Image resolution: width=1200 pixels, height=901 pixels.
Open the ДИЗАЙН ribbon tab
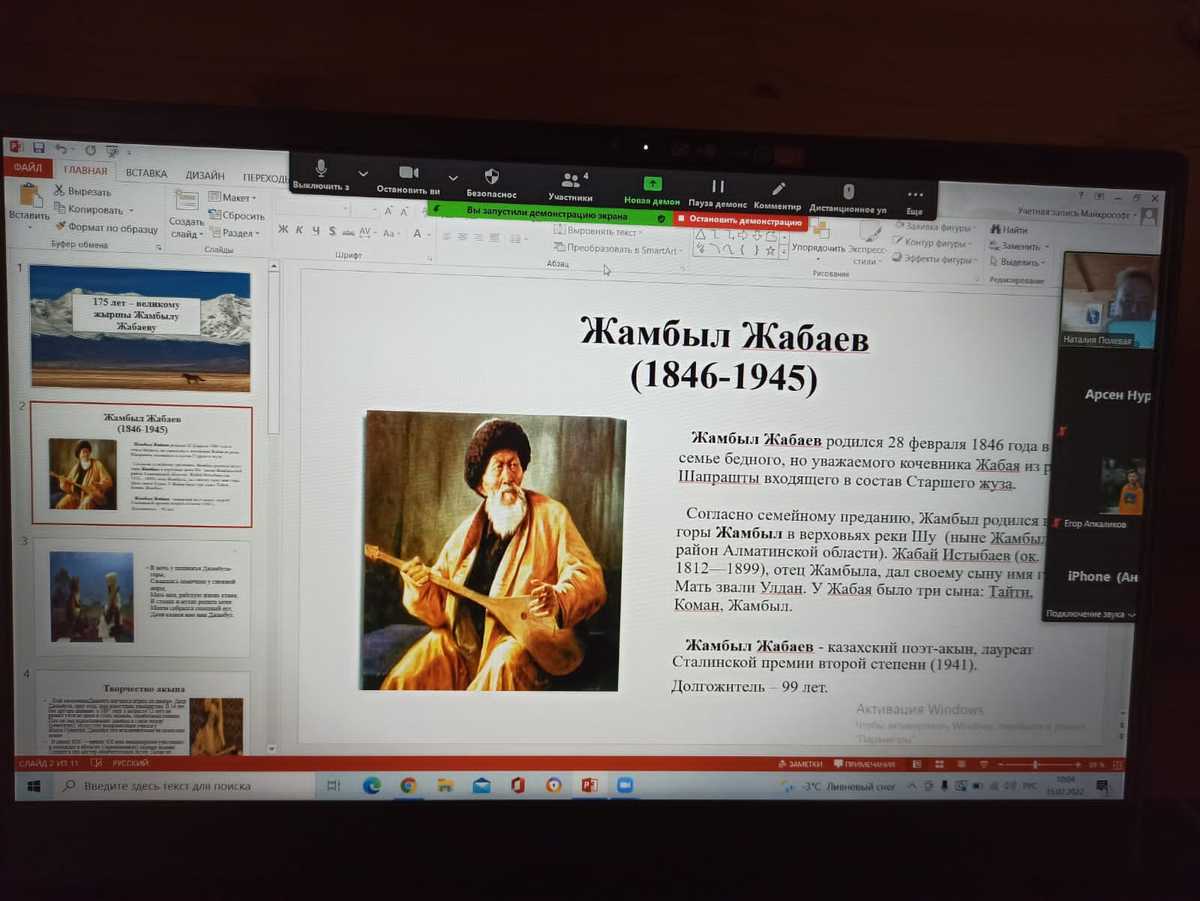(x=204, y=175)
